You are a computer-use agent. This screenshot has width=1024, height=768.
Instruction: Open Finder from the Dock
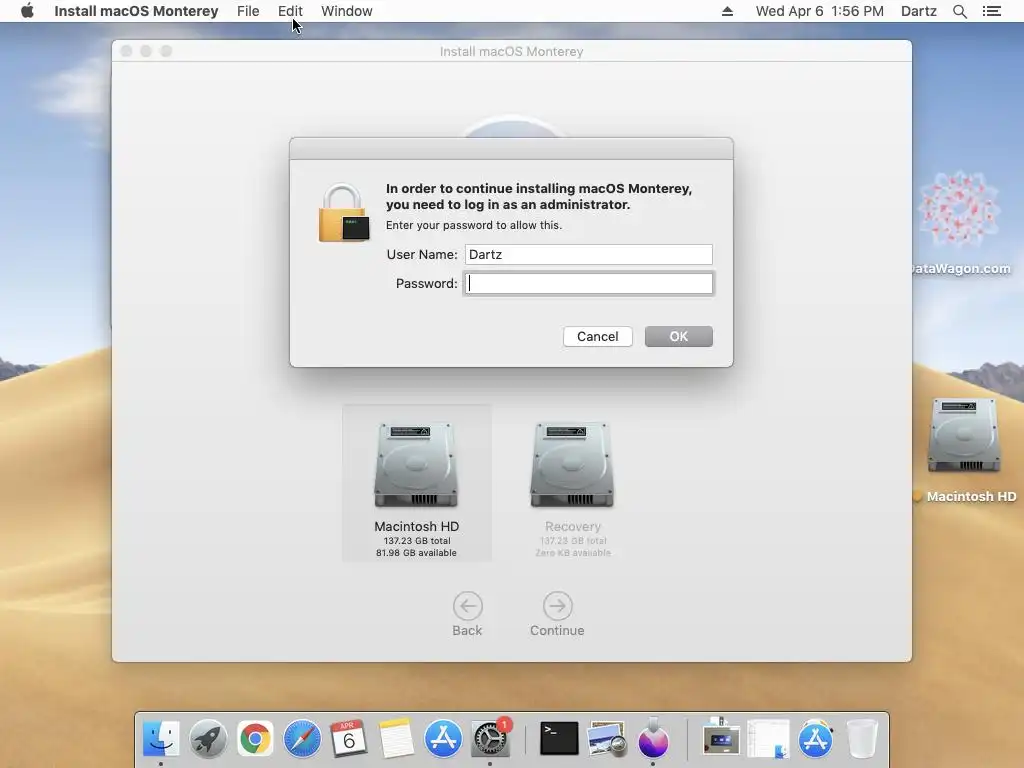pyautogui.click(x=161, y=739)
